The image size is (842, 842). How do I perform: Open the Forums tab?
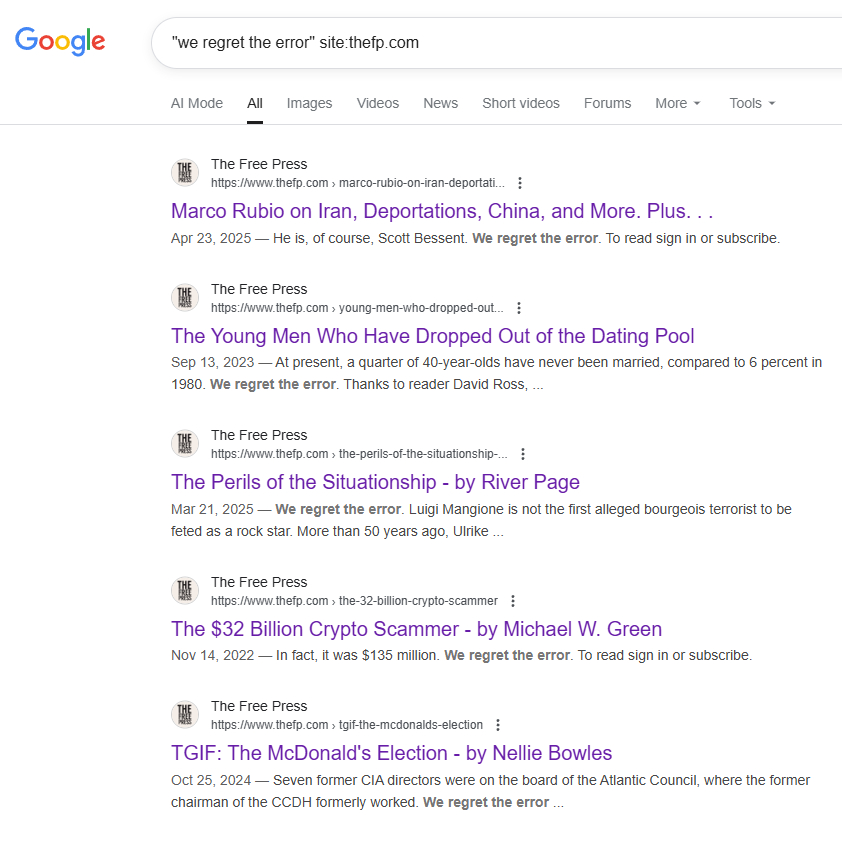607,103
